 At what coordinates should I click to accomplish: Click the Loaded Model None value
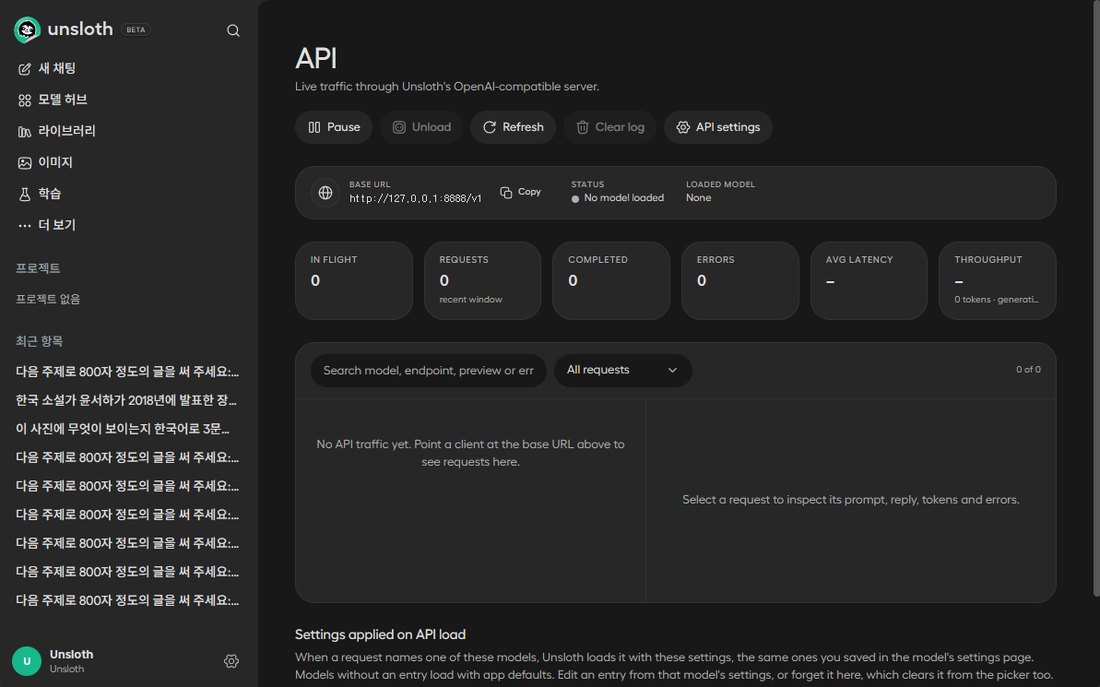tap(699, 198)
